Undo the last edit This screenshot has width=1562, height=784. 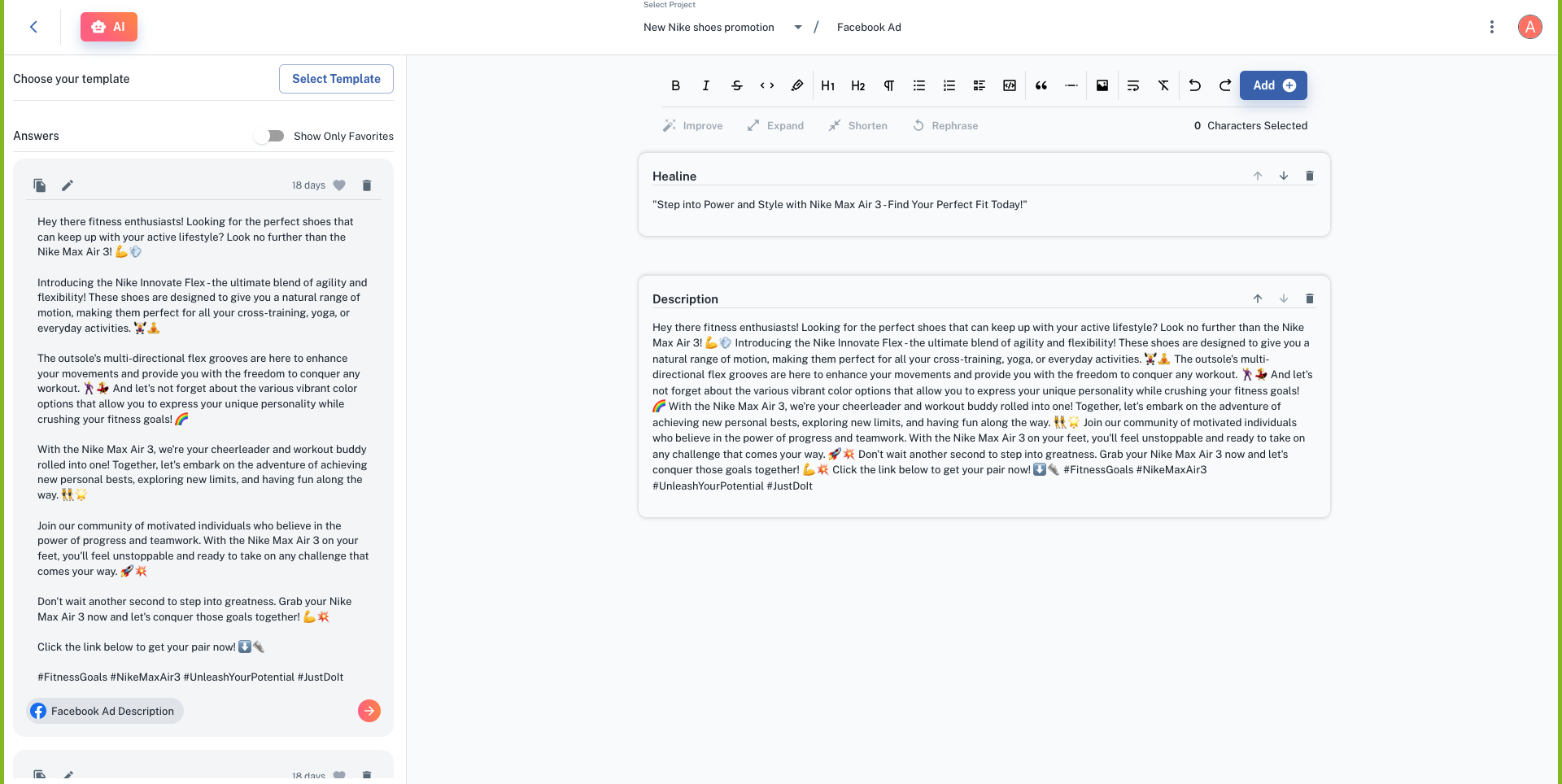(x=1194, y=85)
